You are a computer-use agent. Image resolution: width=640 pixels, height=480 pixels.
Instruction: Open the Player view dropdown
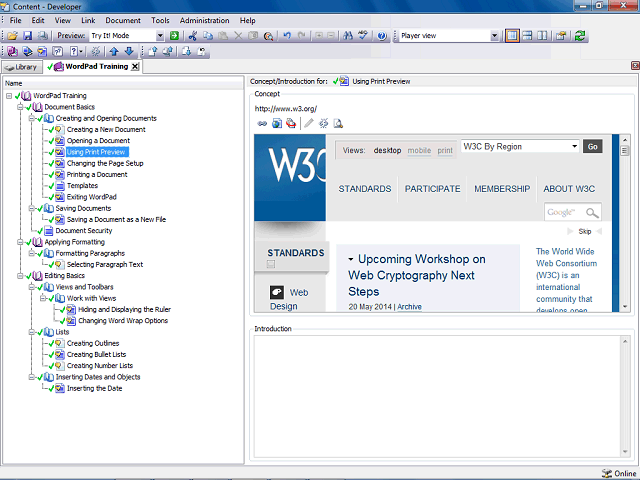pos(494,36)
